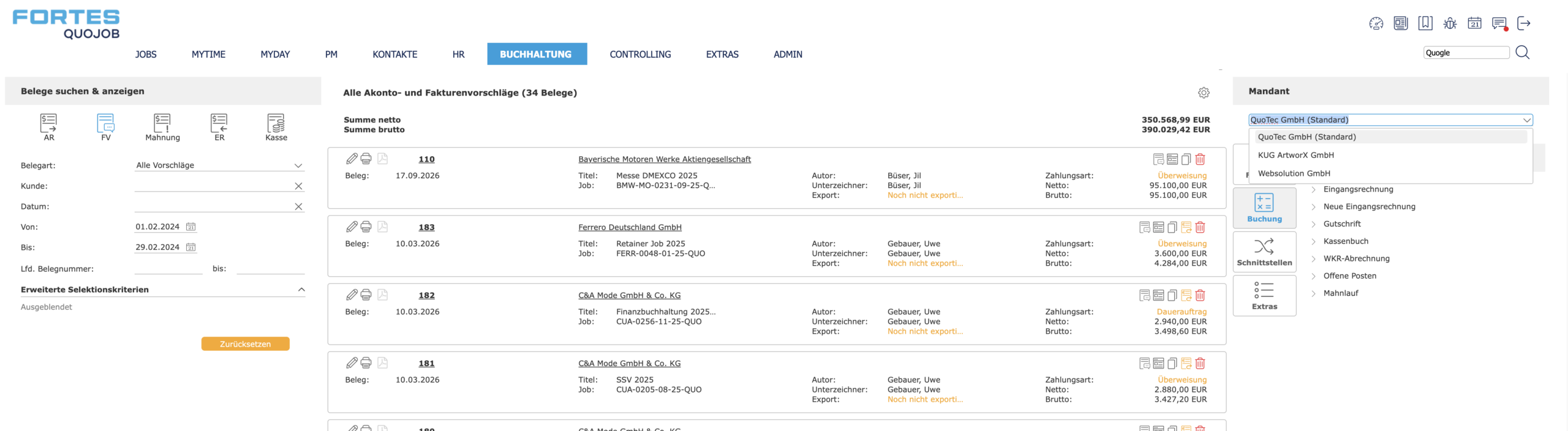Open Beleg number 182 link

(426, 295)
